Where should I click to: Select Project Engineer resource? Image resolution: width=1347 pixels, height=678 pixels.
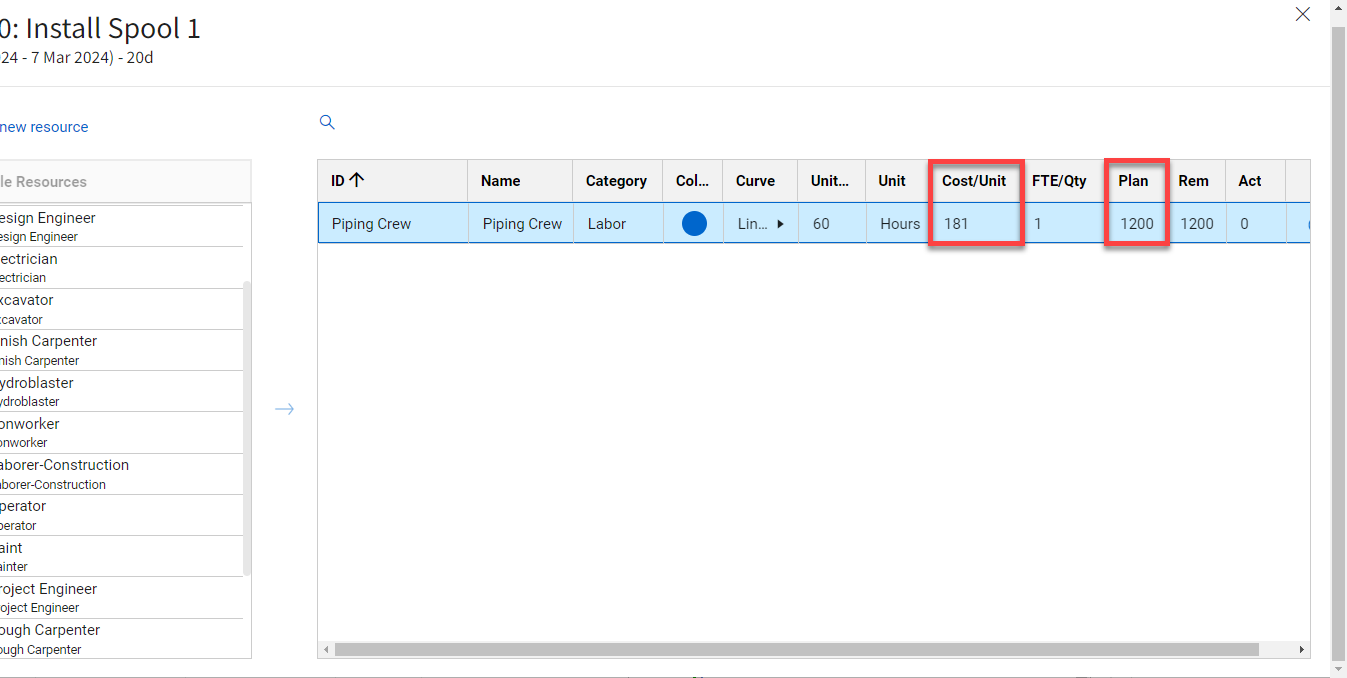point(48,597)
